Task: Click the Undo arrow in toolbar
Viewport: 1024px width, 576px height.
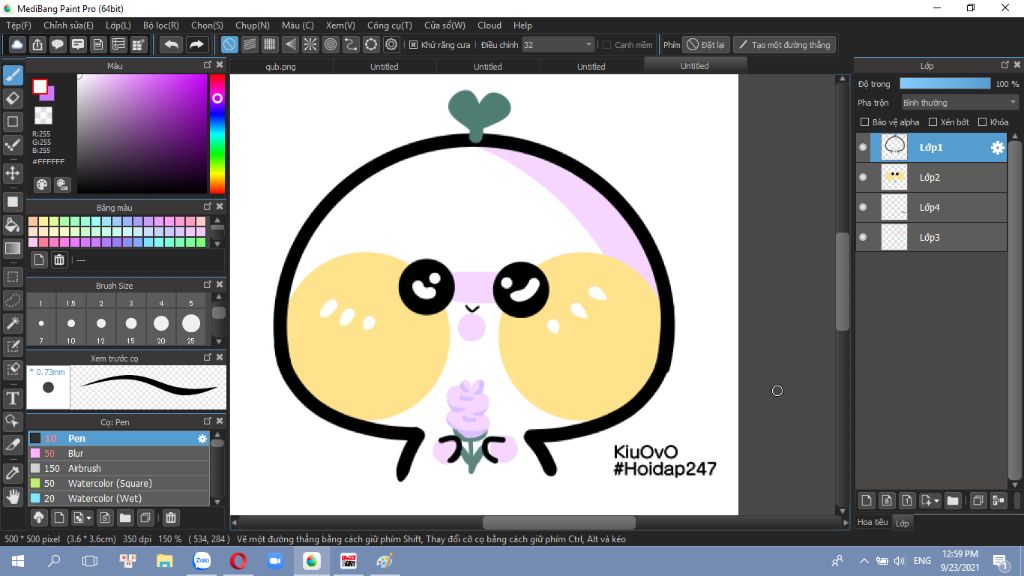Action: (171, 44)
